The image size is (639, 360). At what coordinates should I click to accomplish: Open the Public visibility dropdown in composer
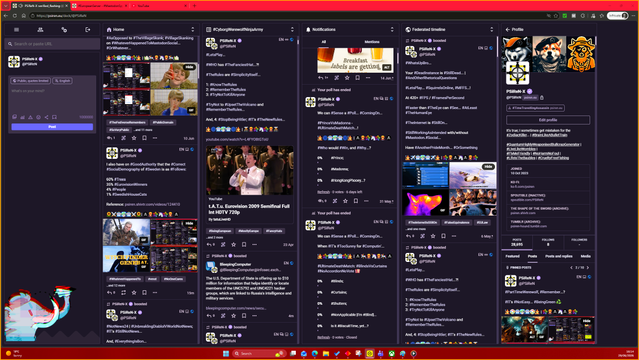click(31, 81)
